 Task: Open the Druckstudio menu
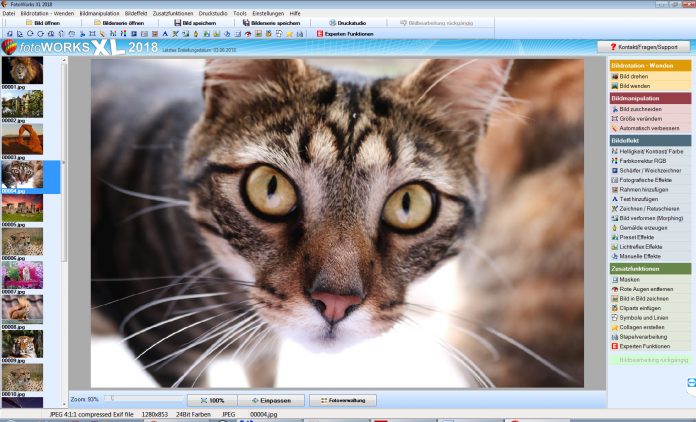point(213,13)
